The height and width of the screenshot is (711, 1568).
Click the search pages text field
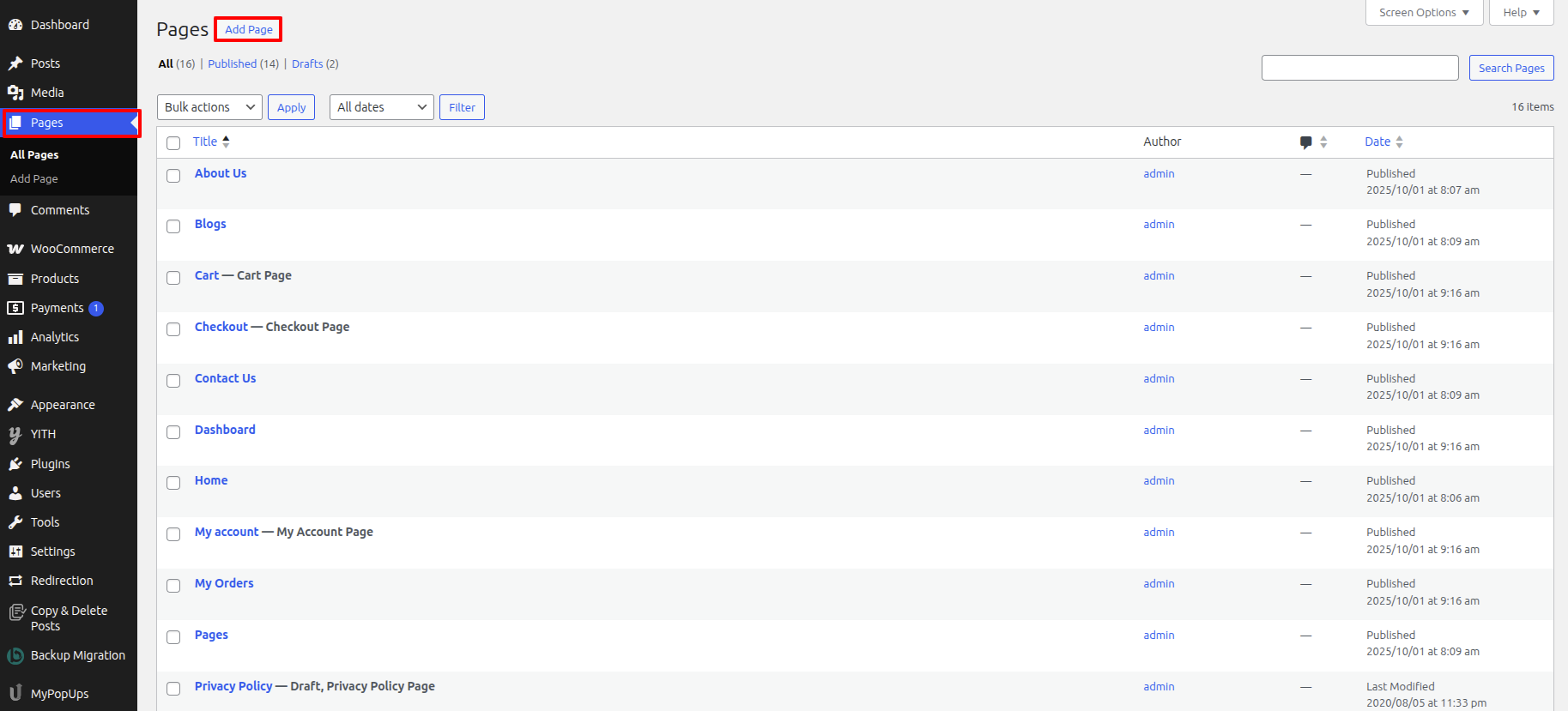(1359, 68)
